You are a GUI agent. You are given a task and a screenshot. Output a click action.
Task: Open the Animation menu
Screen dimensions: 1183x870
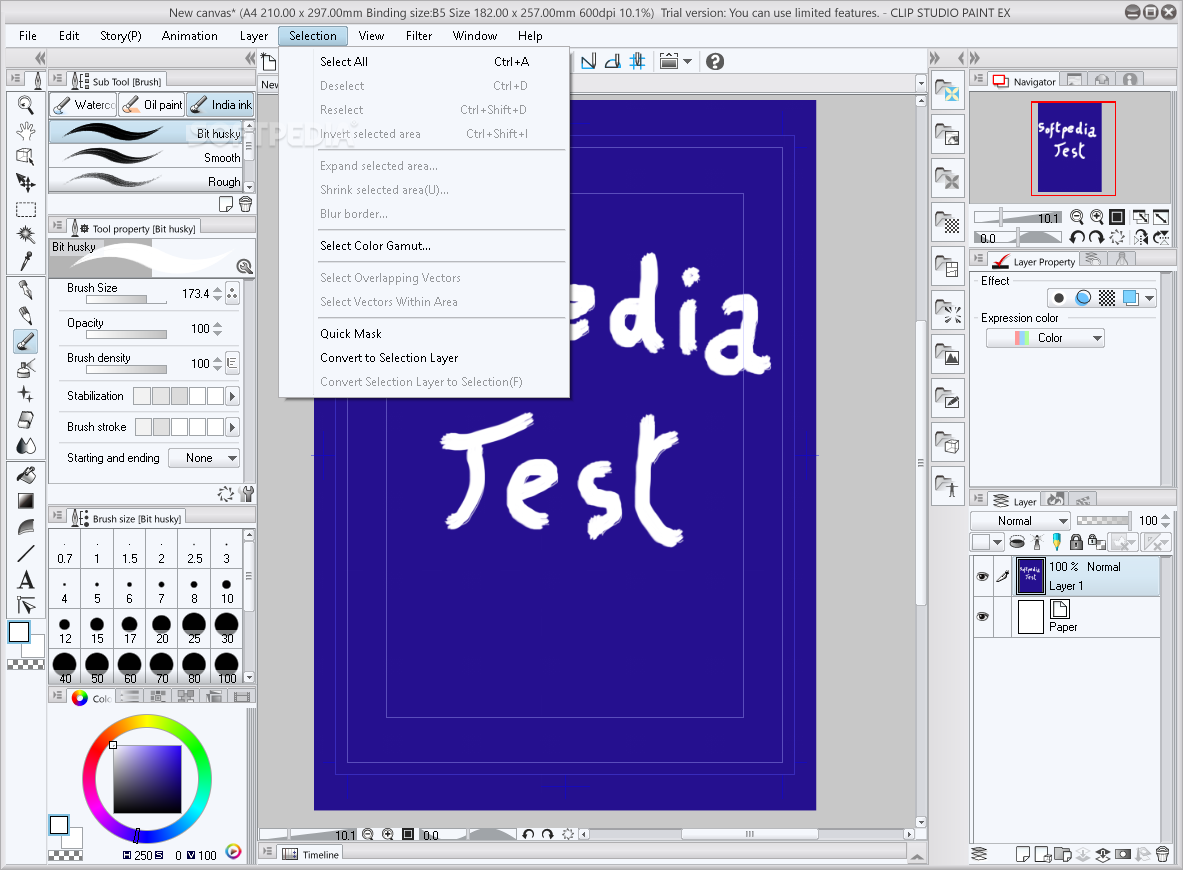189,35
